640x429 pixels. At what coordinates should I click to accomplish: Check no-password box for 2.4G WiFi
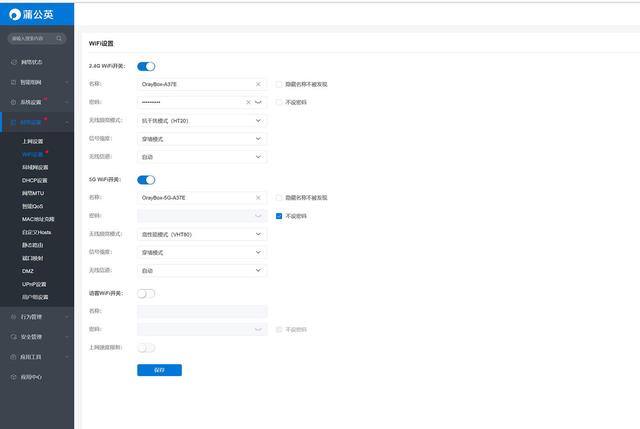pyautogui.click(x=279, y=102)
